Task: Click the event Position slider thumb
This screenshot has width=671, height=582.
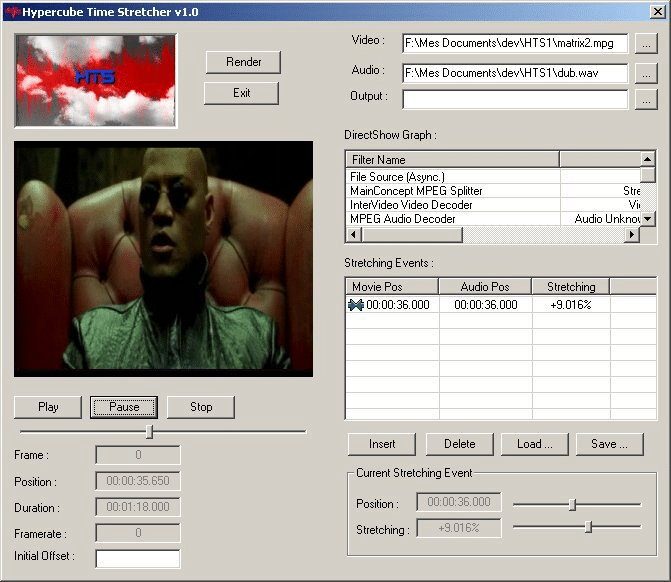Action: pos(573,505)
